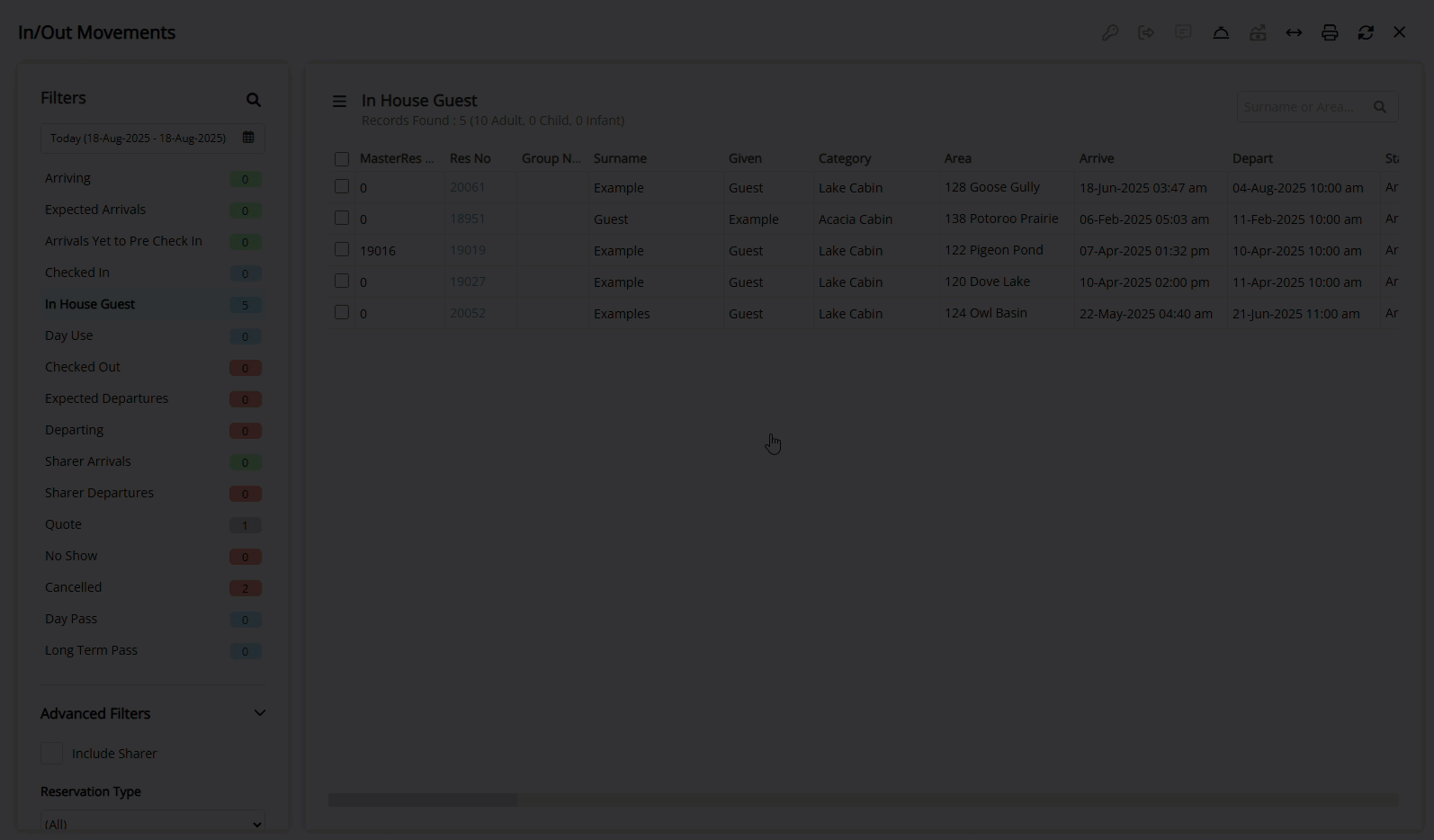The height and width of the screenshot is (840, 1434).
Task: Open reservation number 19027 link
Action: coord(468,281)
